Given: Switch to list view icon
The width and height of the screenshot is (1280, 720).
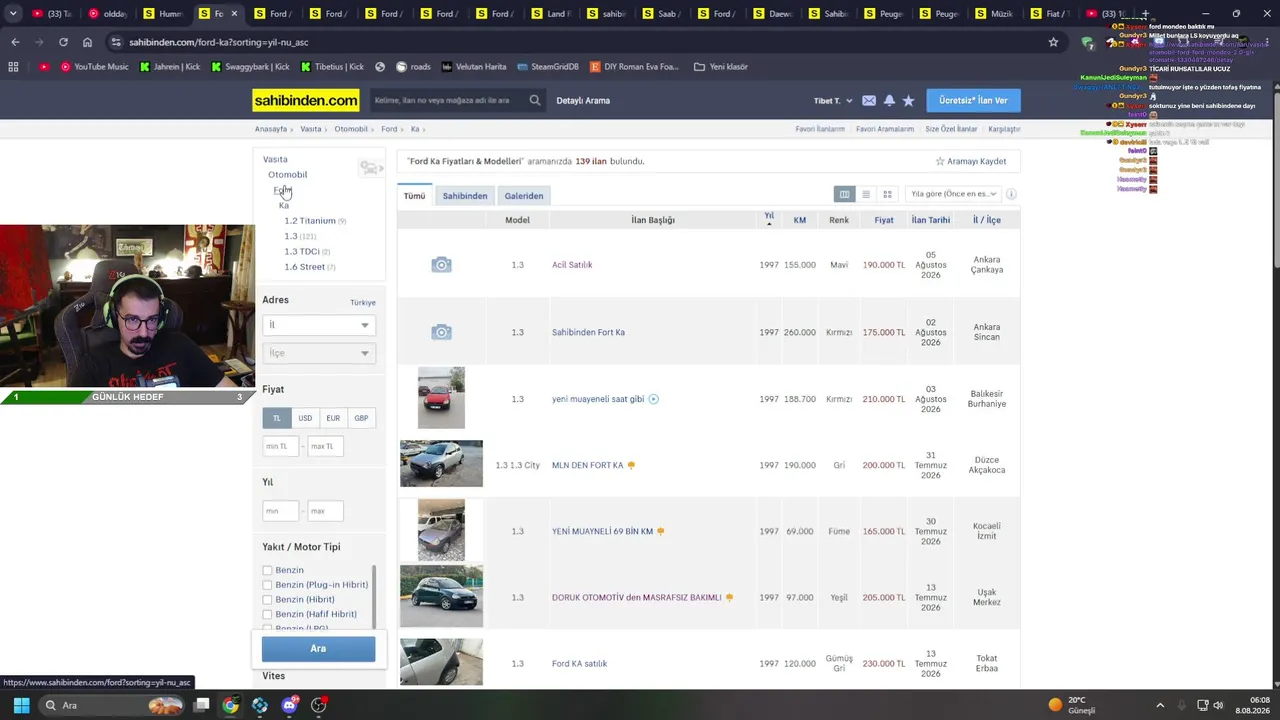Looking at the screenshot, I should [866, 194].
